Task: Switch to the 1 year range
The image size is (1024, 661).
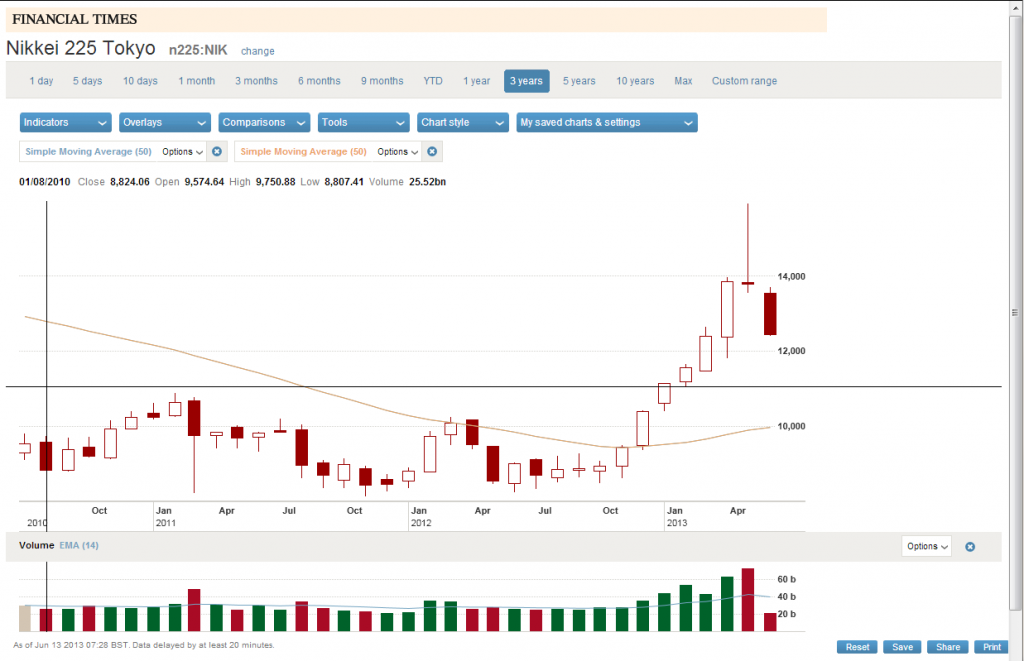Action: (x=477, y=81)
